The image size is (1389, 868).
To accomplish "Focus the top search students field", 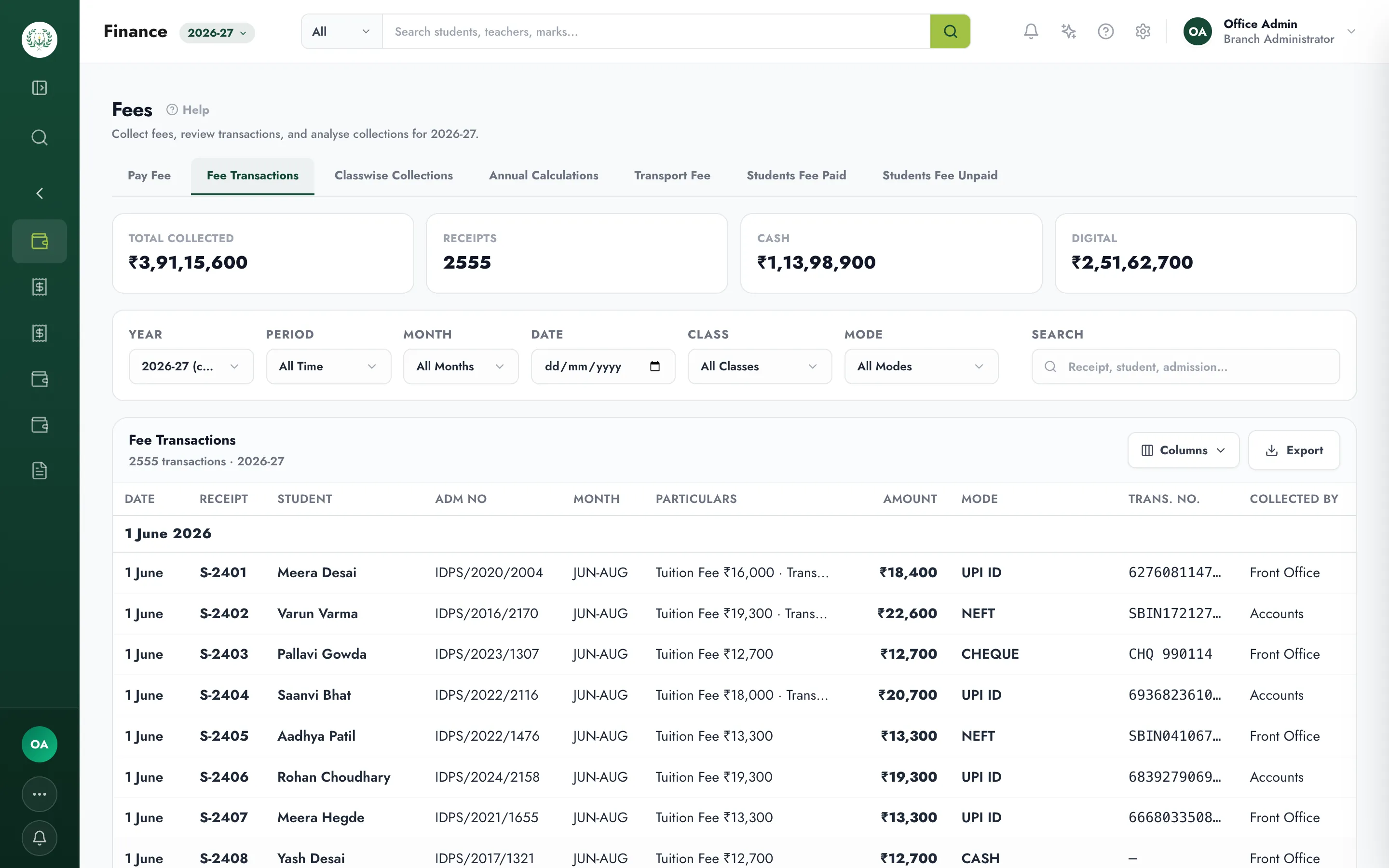I will (x=656, y=31).
